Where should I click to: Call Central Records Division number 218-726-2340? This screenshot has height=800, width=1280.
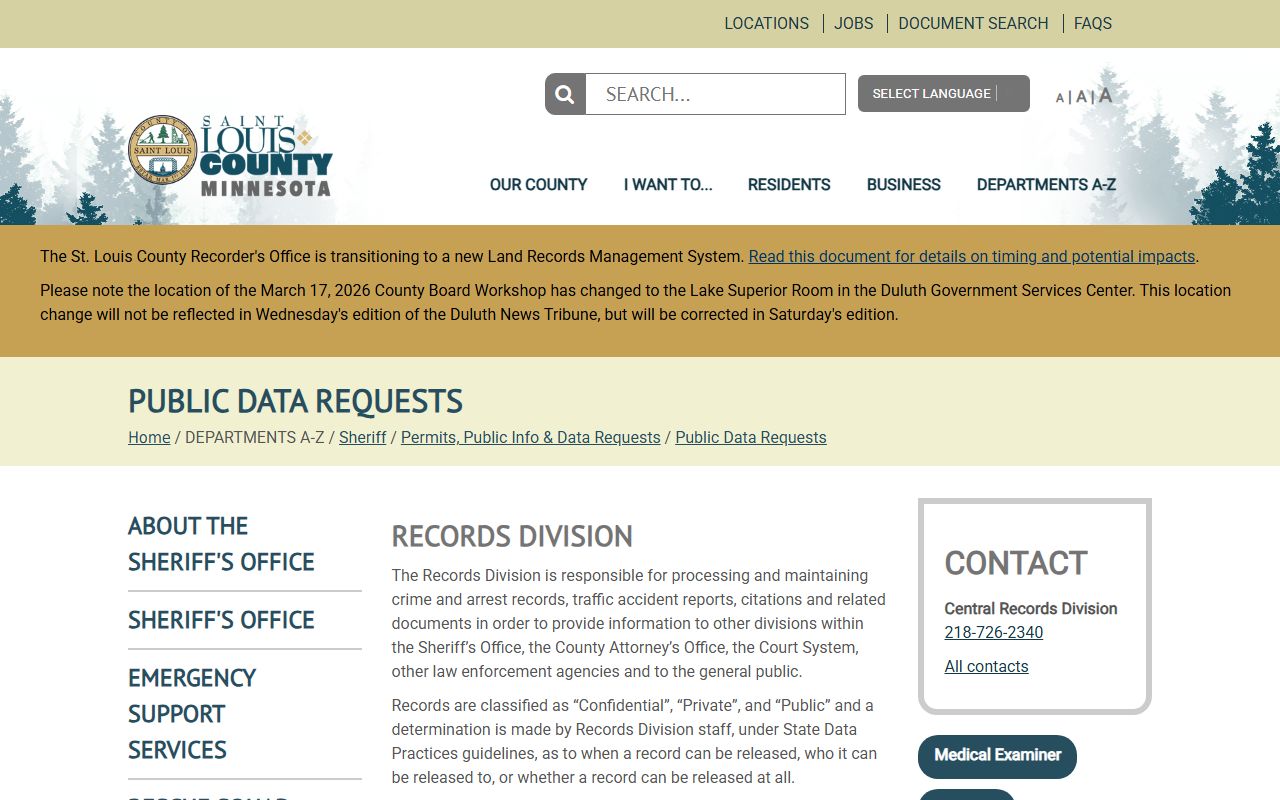click(x=994, y=632)
